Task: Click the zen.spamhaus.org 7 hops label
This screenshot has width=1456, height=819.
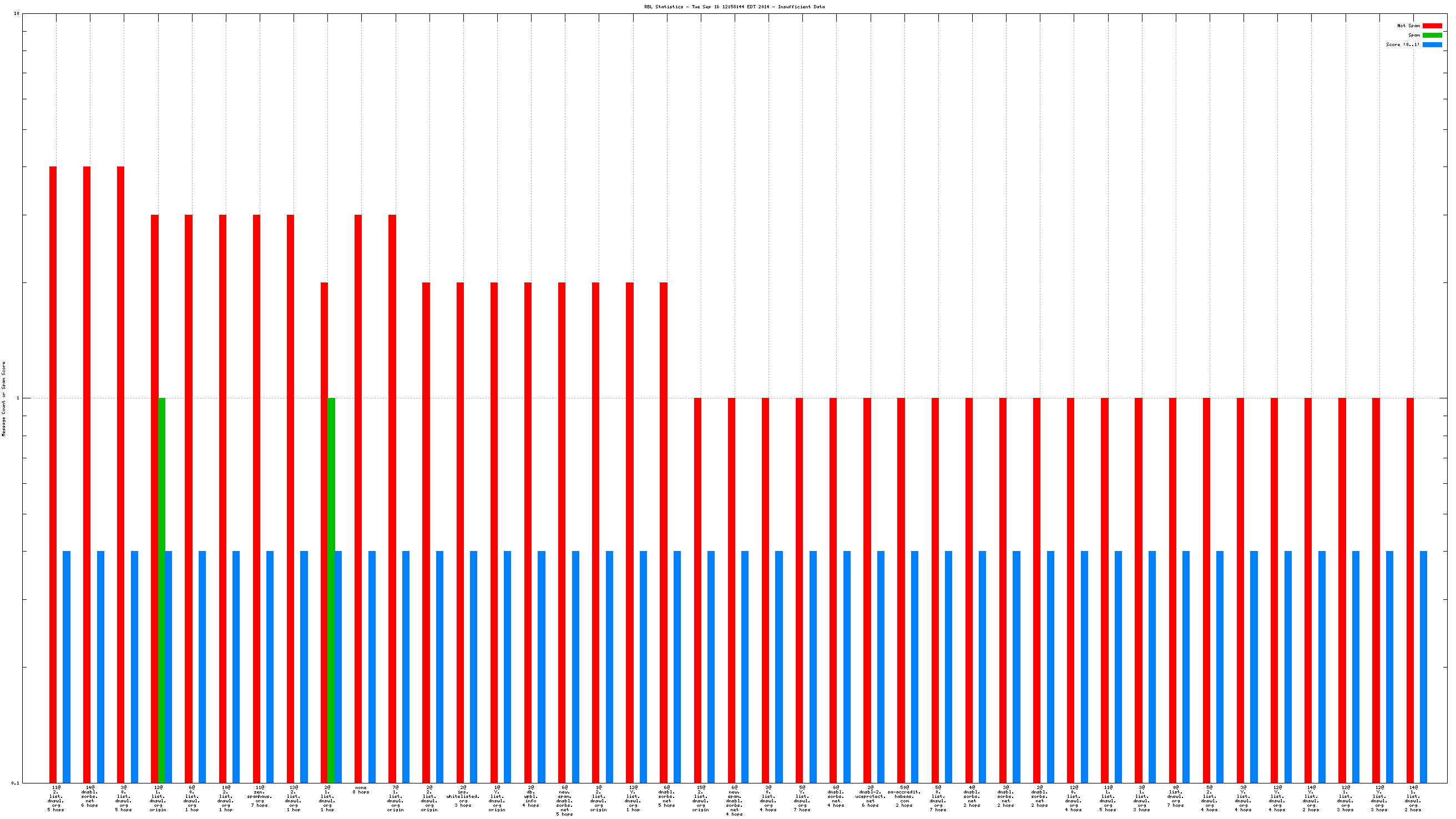Action: tap(260, 796)
